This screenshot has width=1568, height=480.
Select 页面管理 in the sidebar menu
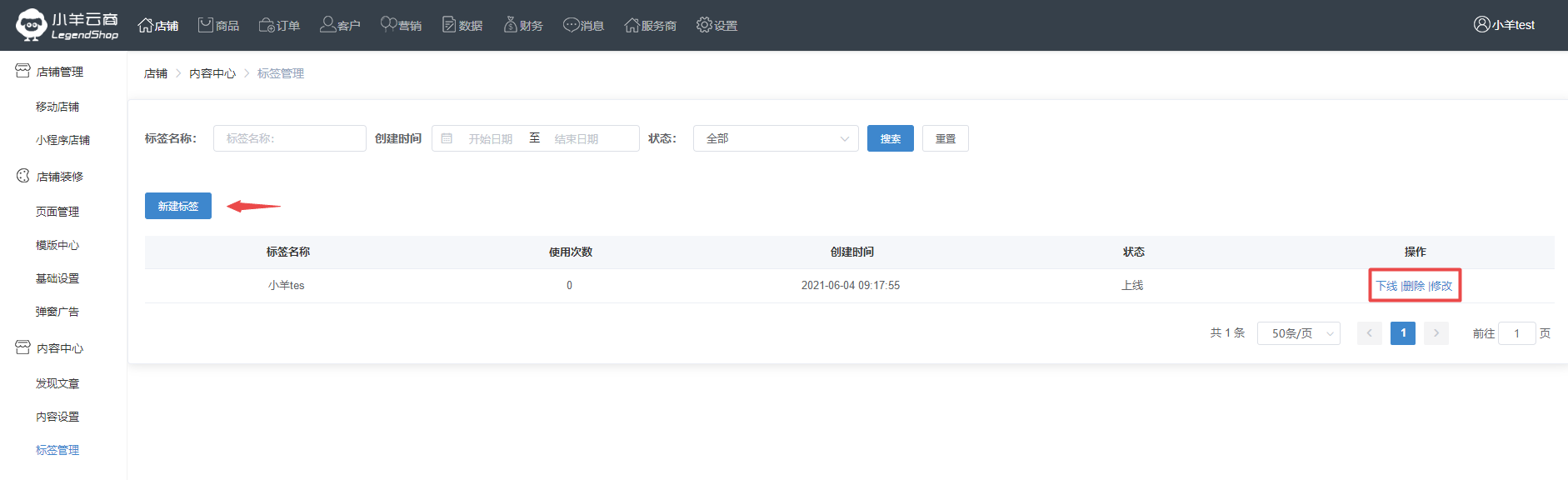coord(57,212)
